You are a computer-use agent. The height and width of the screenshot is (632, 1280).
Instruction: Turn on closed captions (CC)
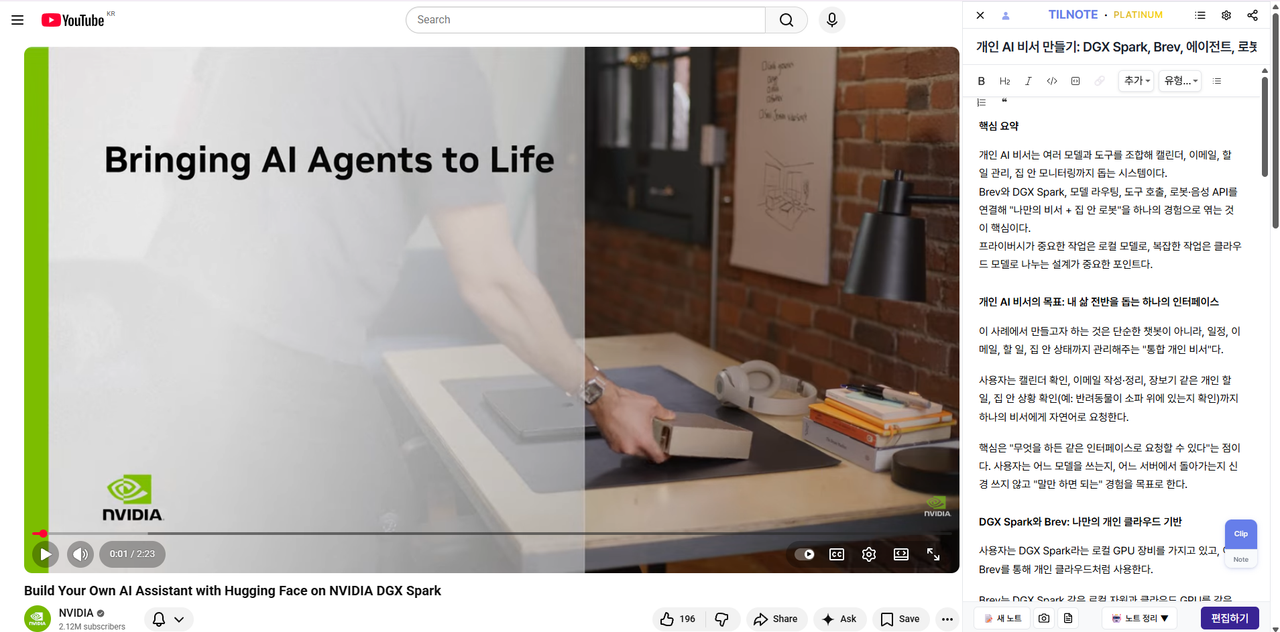[836, 554]
